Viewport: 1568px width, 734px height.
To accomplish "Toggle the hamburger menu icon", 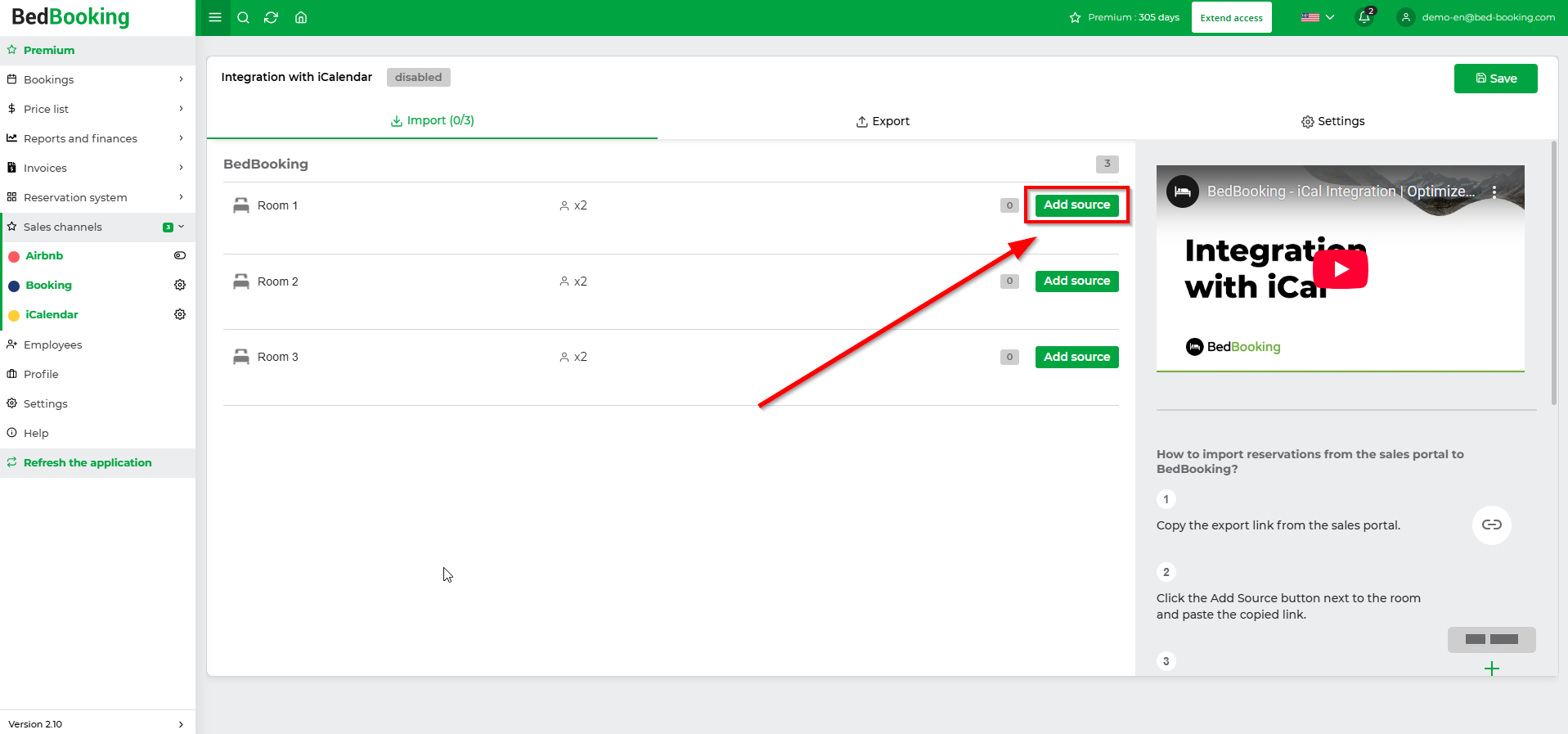I will 215,17.
